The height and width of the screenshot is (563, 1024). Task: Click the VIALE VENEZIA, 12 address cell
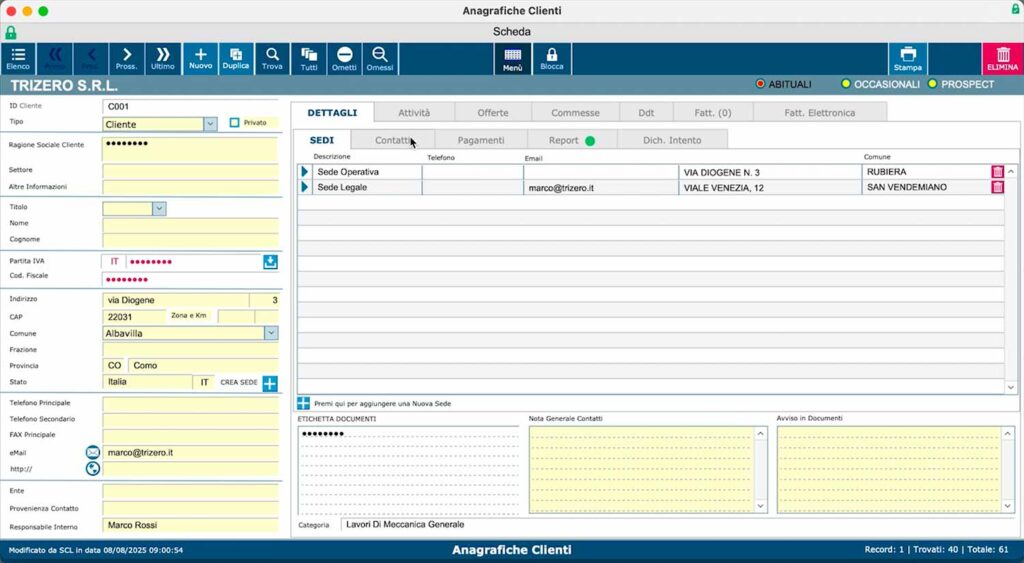point(770,187)
